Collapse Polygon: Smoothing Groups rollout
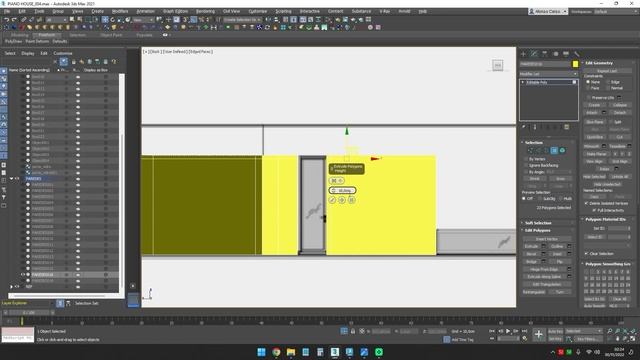 608,264
